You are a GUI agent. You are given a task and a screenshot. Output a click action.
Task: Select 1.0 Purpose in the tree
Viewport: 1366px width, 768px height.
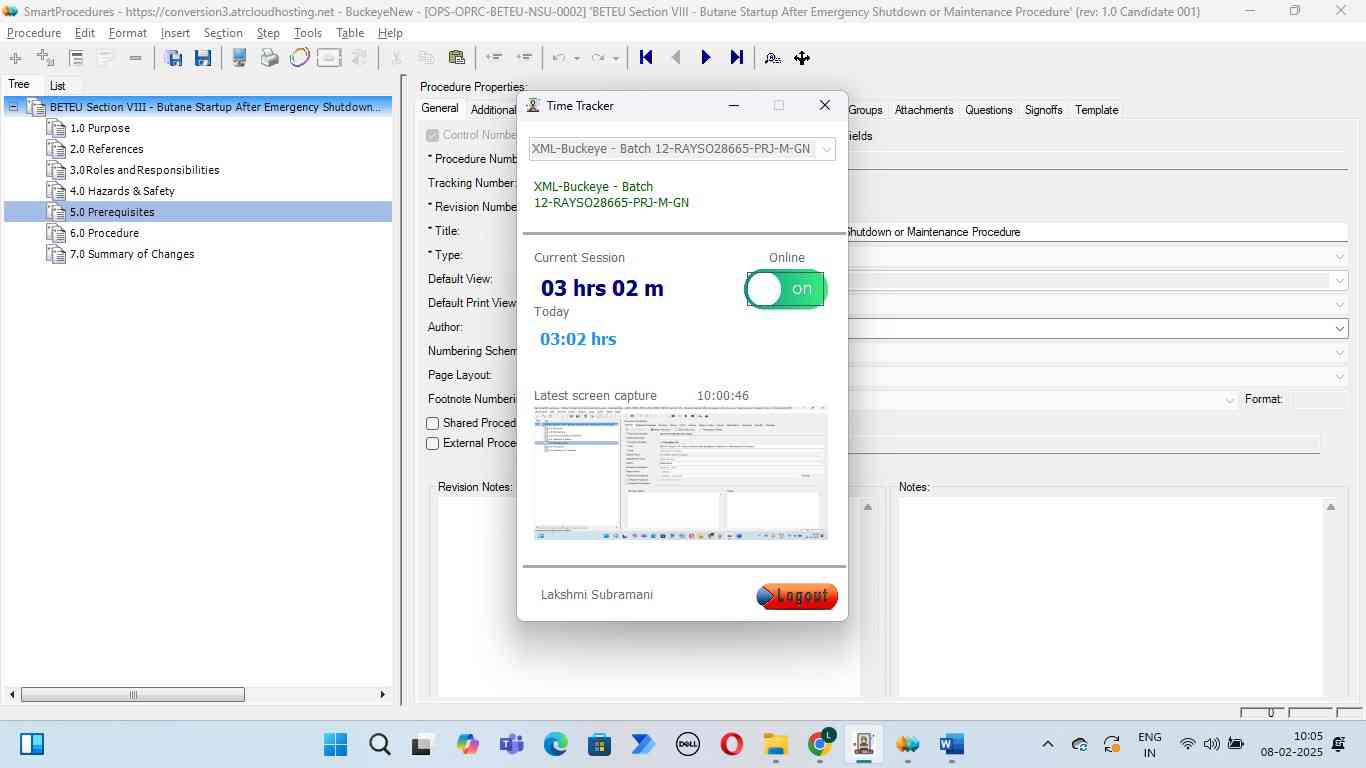tap(100, 128)
